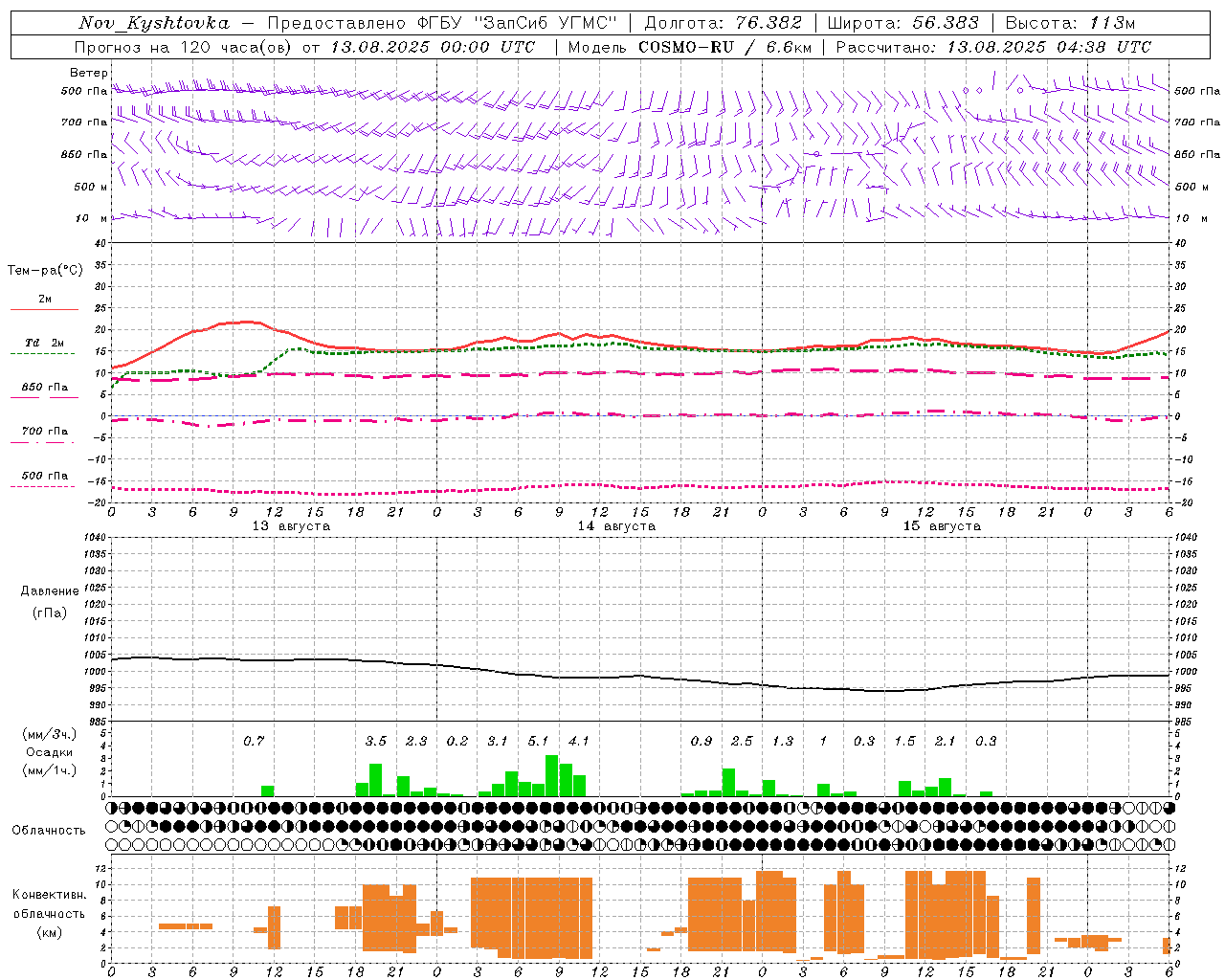The width and height of the screenshot is (1225, 980).
Task: Click the 'Высота: 113м' header field
Action: pos(1070,23)
